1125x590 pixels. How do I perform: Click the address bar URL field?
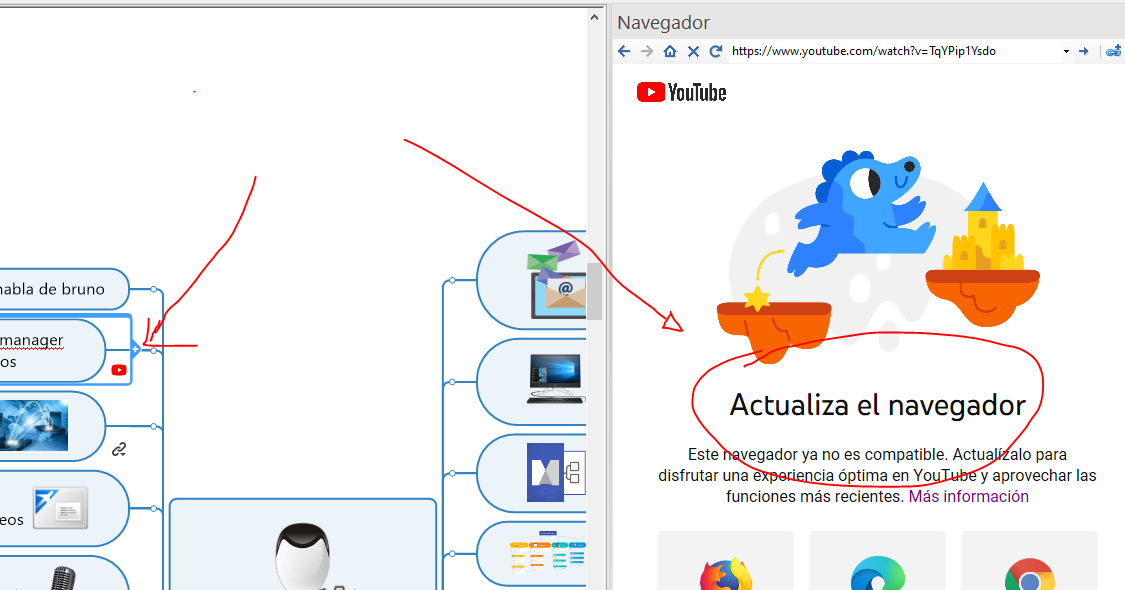[x=890, y=51]
